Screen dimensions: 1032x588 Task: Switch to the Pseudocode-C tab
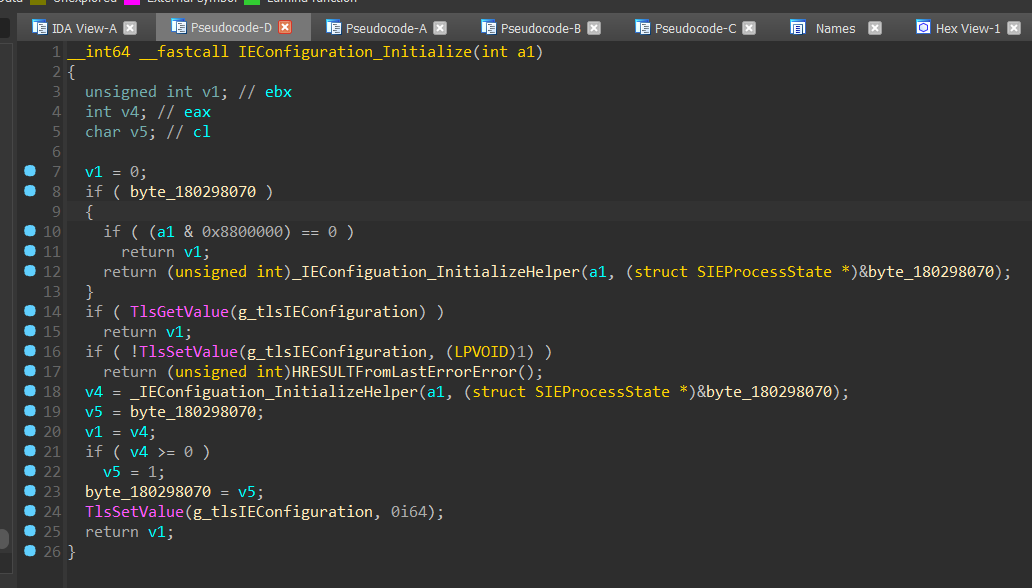point(695,28)
